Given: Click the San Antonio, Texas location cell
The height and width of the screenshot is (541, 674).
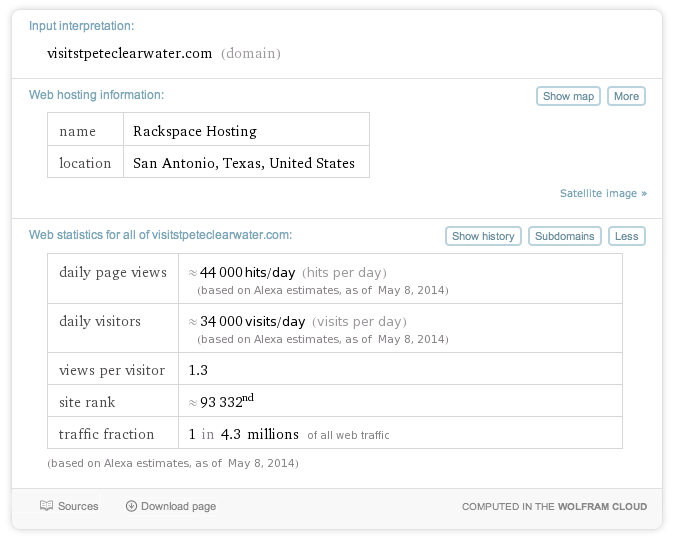Looking at the screenshot, I should point(244,163).
